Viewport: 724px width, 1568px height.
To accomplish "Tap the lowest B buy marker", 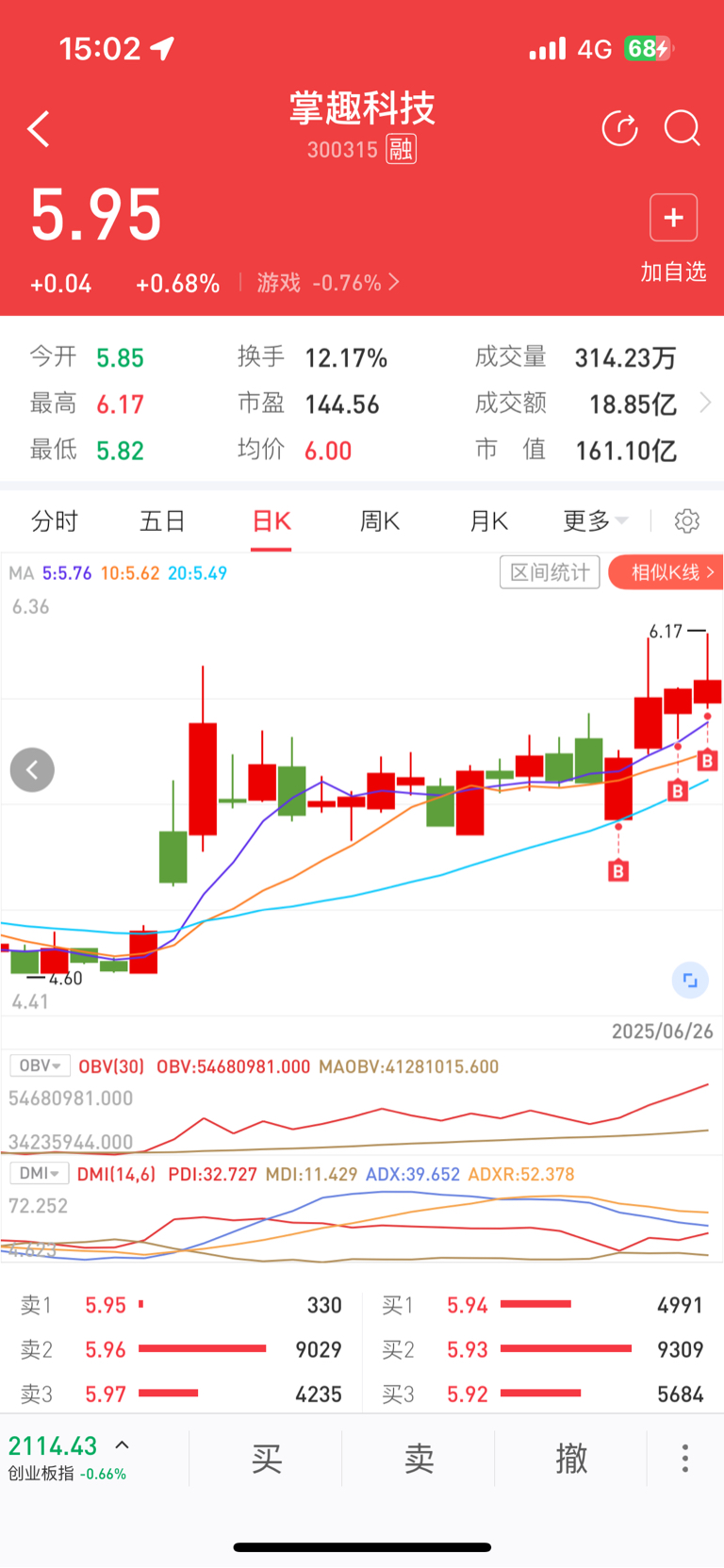I will (618, 870).
